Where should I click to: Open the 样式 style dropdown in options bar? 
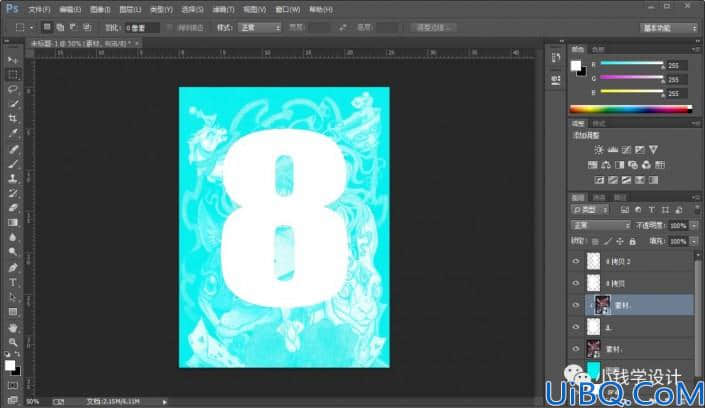(260, 28)
